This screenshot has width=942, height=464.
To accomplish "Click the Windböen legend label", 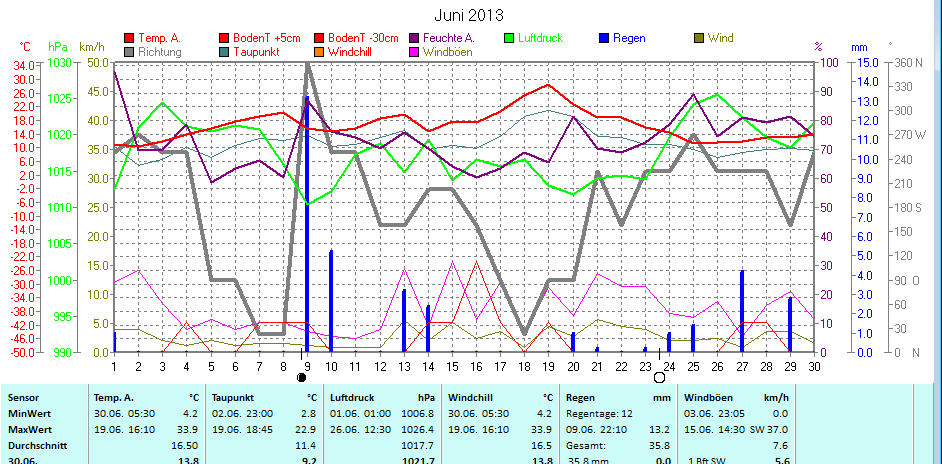I will coord(448,52).
